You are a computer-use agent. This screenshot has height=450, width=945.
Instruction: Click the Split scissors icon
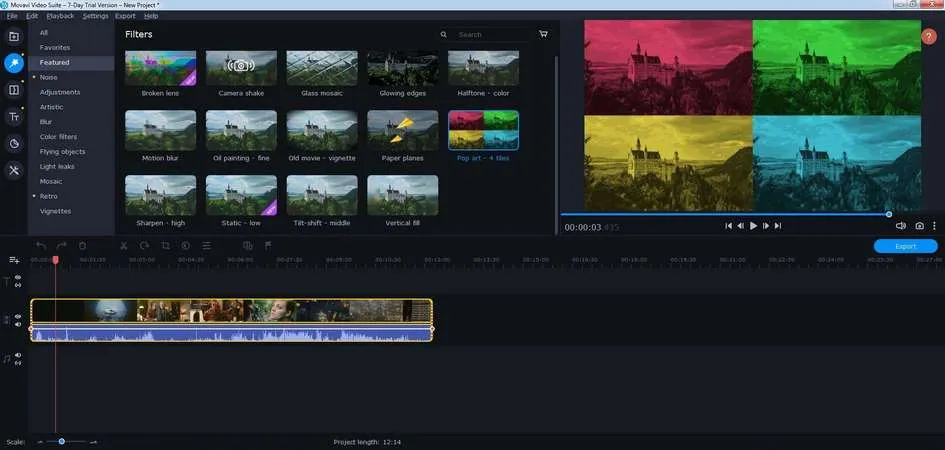(x=124, y=245)
